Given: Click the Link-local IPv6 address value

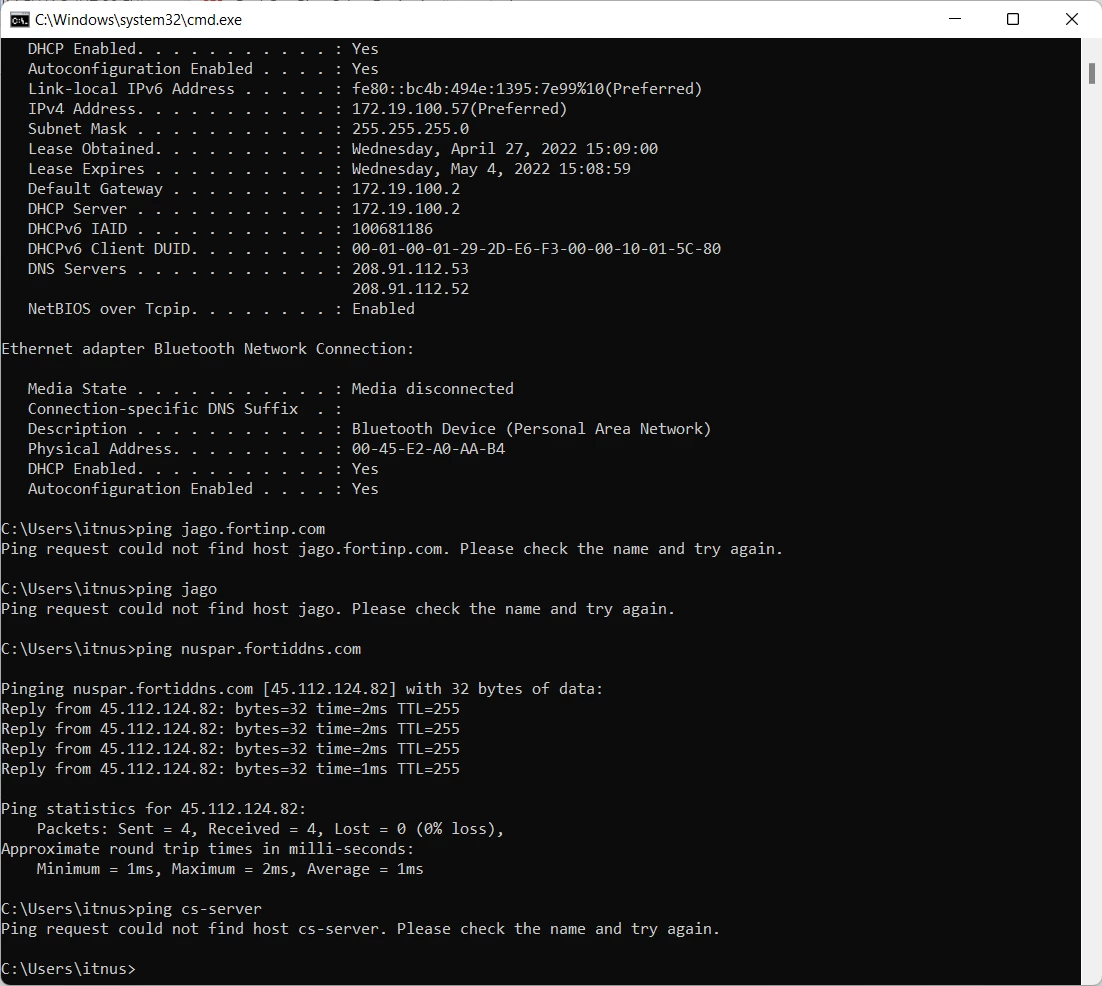Looking at the screenshot, I should pos(526,89).
